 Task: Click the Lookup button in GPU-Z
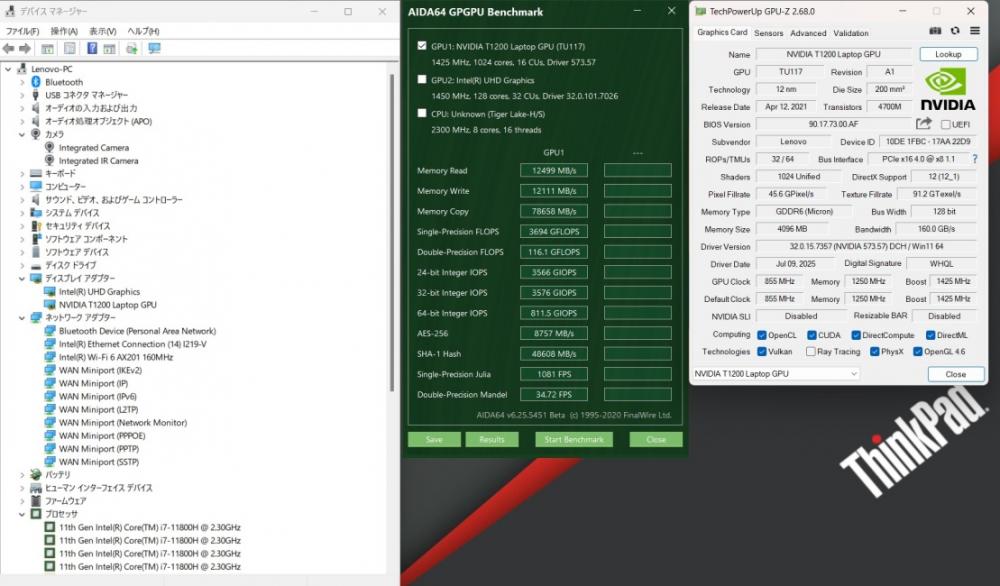point(948,54)
